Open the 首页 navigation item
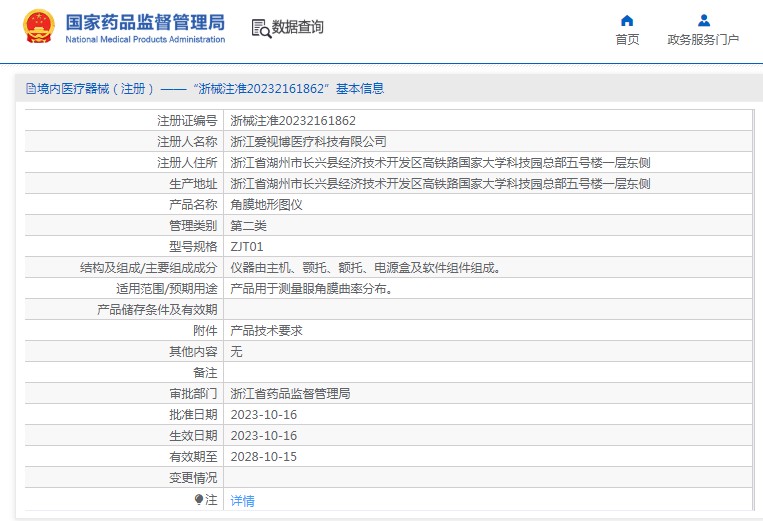The width and height of the screenshot is (763, 521). pos(627,39)
